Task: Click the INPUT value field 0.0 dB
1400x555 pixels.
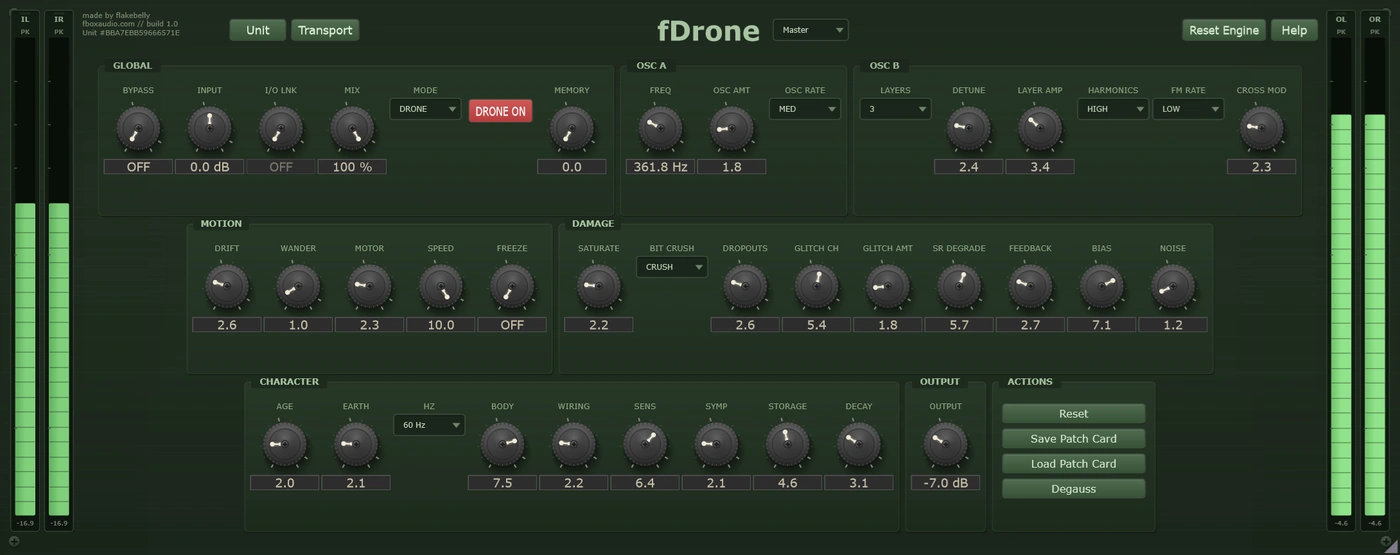Action: click(209, 167)
